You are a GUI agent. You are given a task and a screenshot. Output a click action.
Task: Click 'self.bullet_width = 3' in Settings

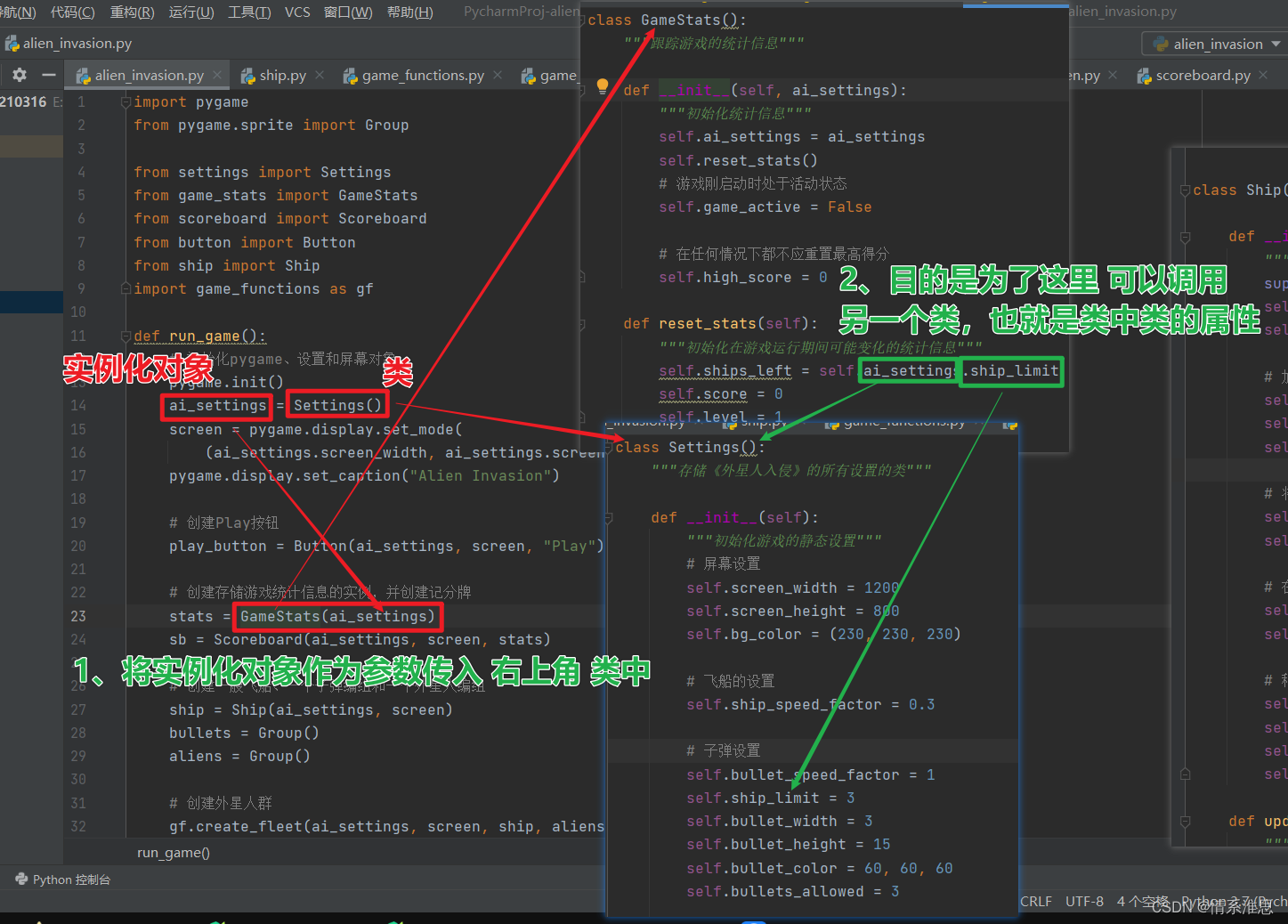(780, 821)
